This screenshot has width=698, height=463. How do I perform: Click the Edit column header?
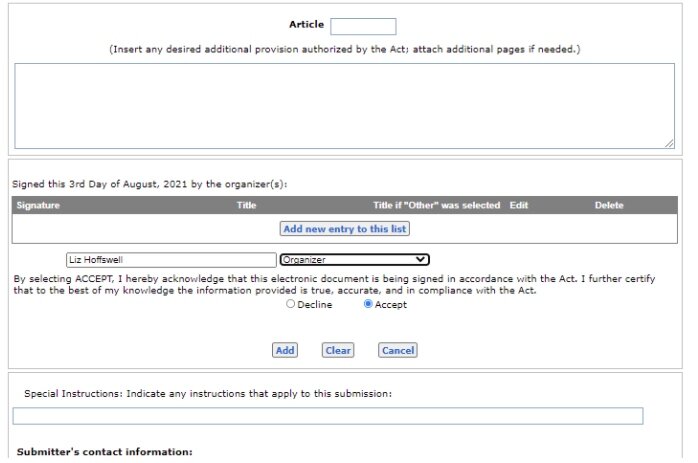click(518, 206)
